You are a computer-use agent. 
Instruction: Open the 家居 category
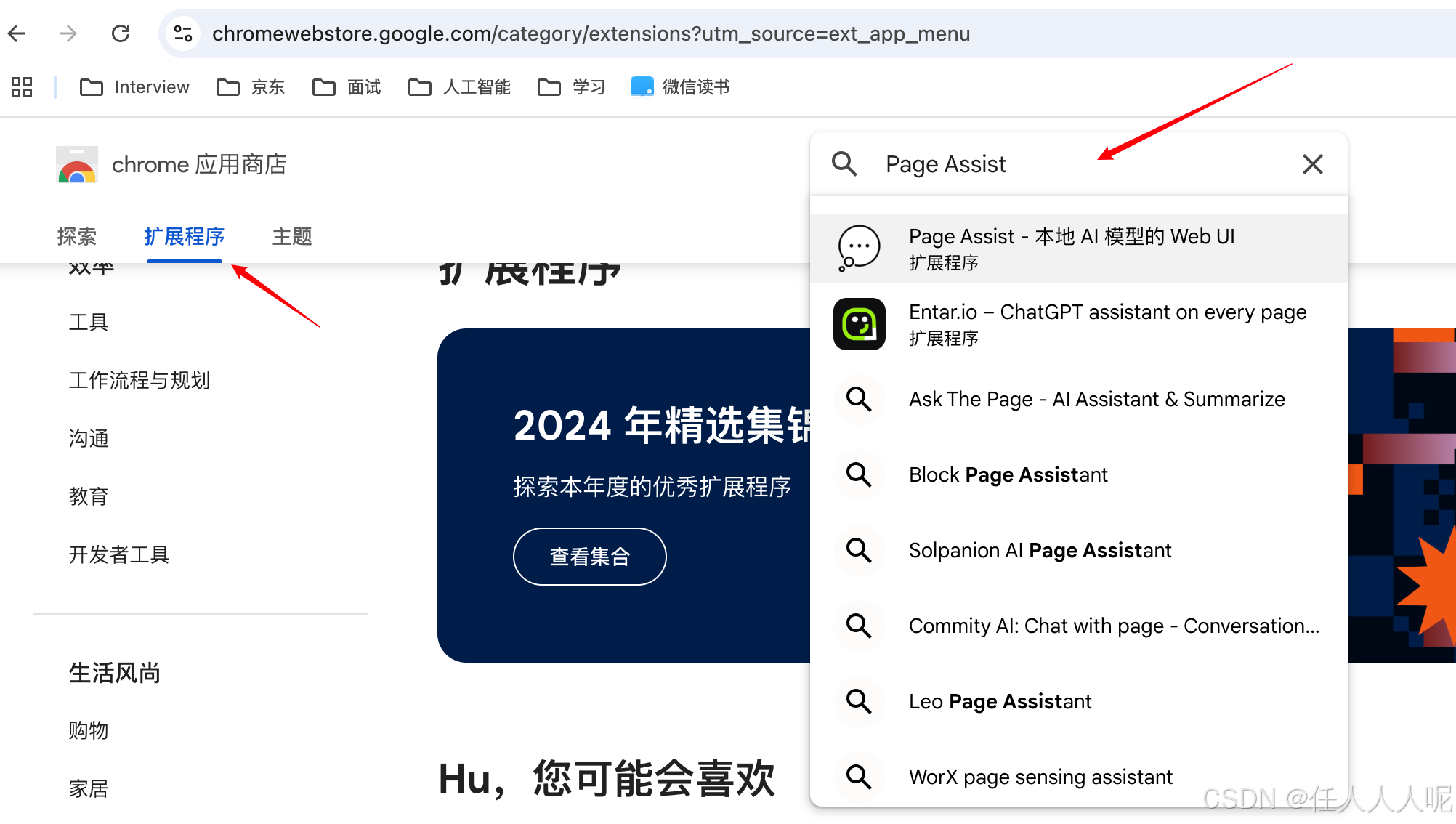tap(89, 788)
